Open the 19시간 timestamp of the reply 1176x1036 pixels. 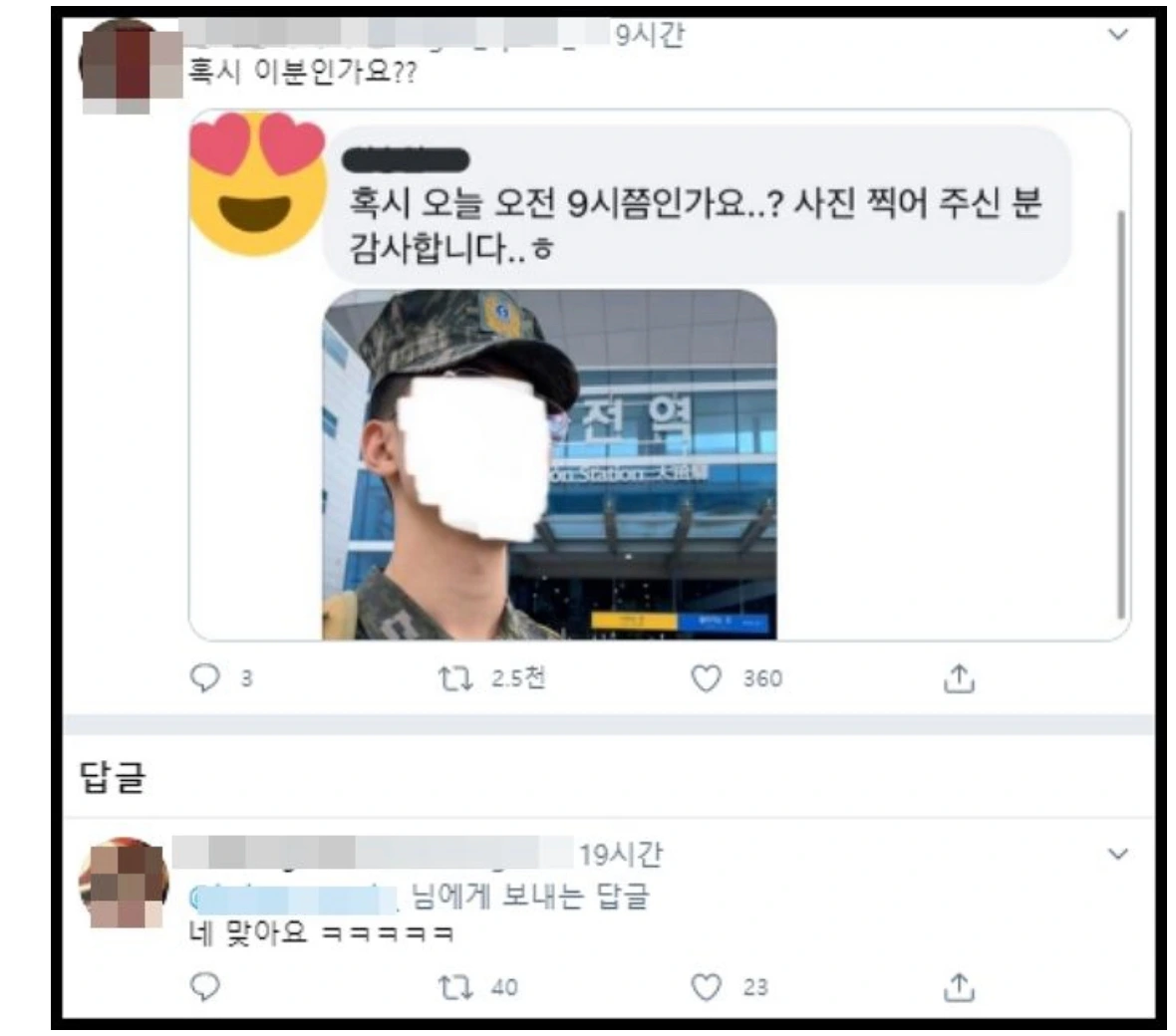coord(621,854)
